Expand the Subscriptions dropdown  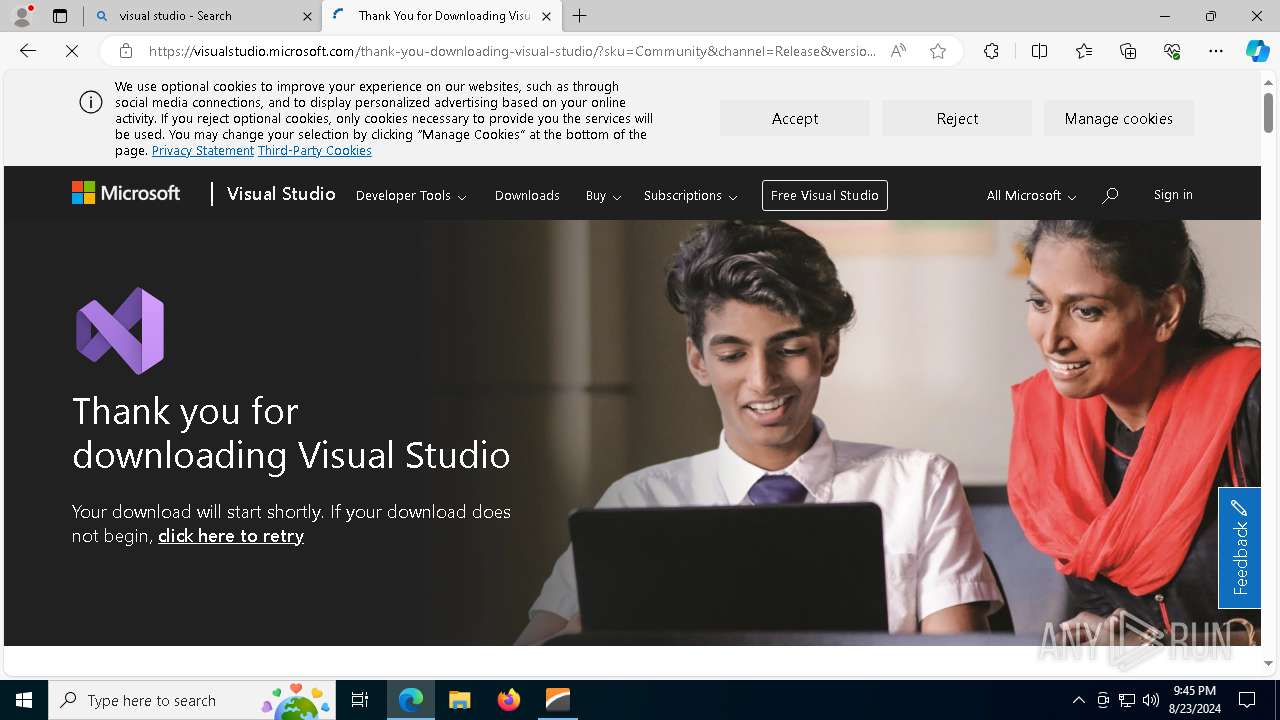690,196
